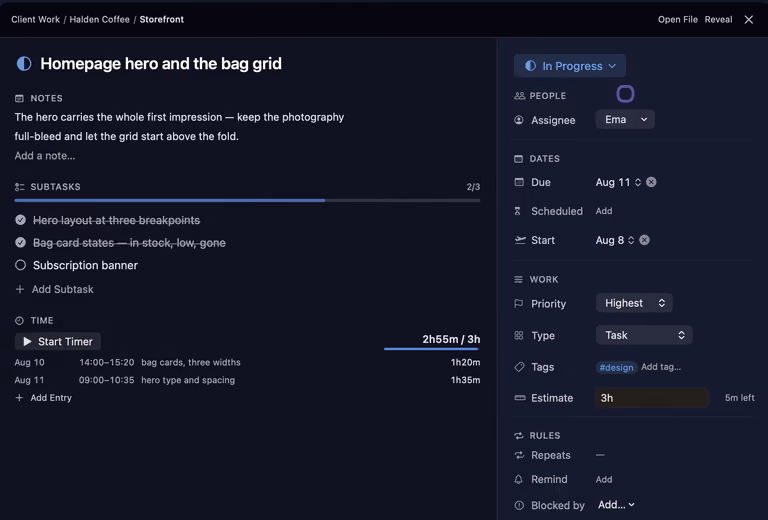Open the Task type dropdown
The height and width of the screenshot is (520, 768).
tap(644, 335)
